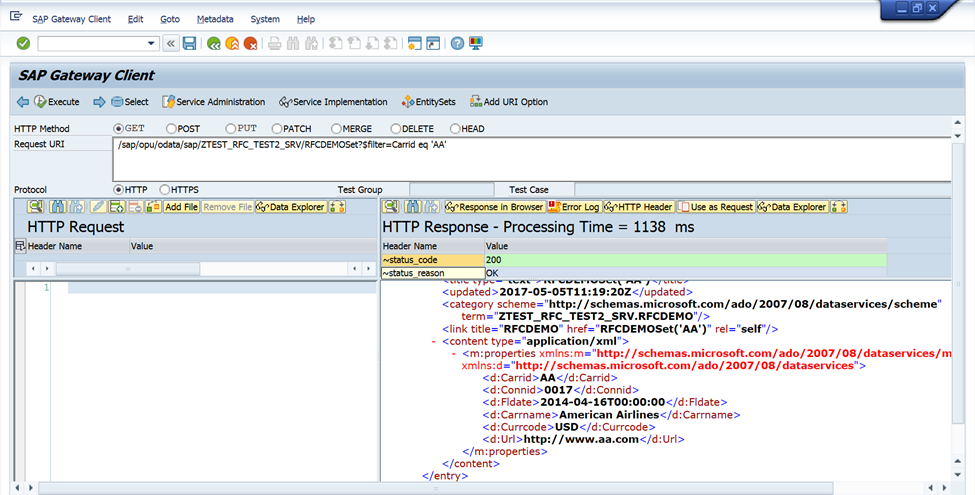Open Service Administration
The height and width of the screenshot is (495, 975).
(x=214, y=102)
